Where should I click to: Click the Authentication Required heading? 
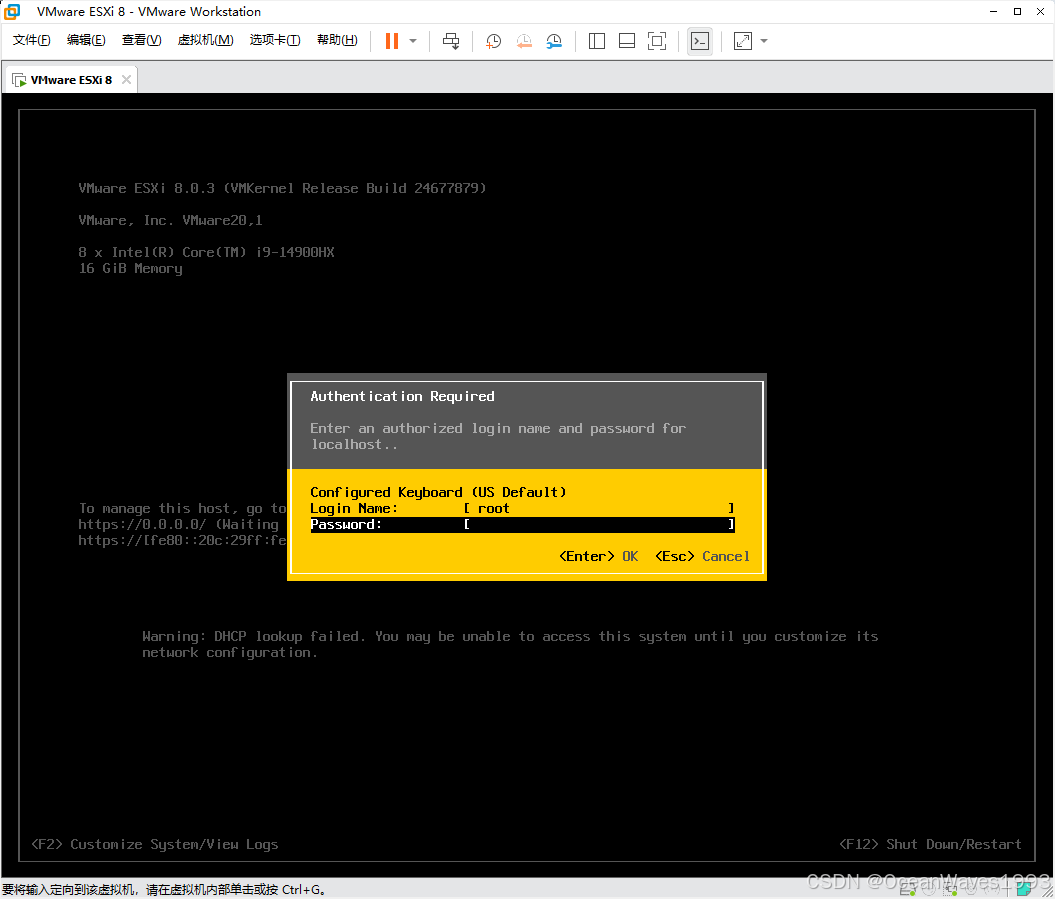402,396
